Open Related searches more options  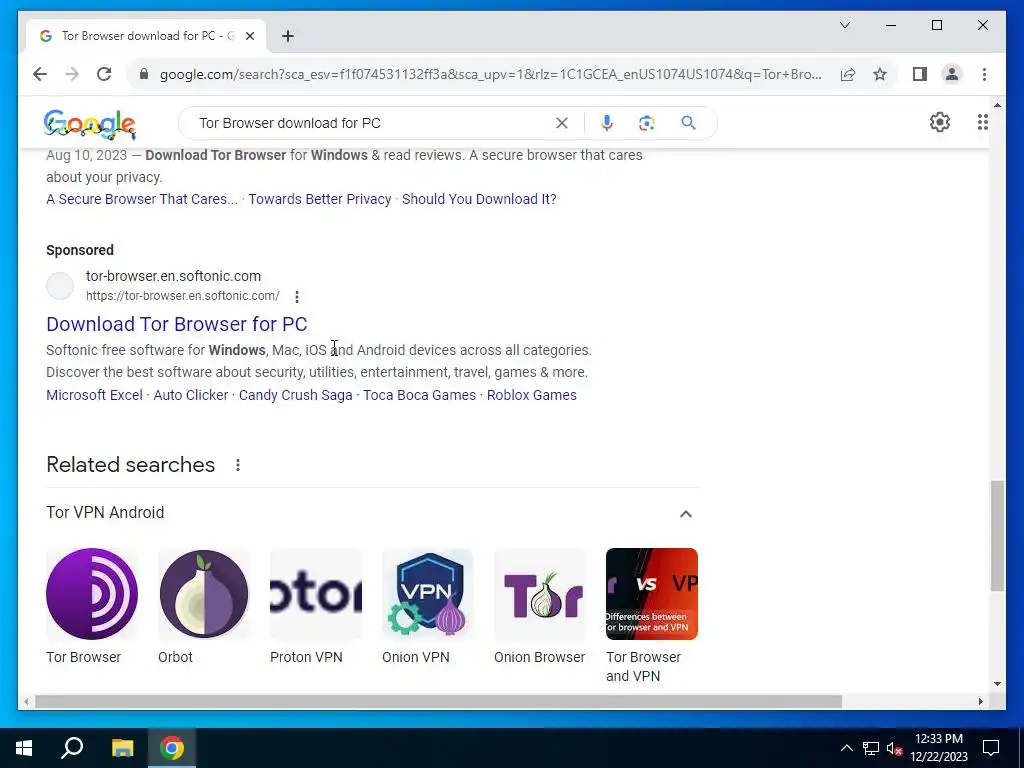(238, 465)
